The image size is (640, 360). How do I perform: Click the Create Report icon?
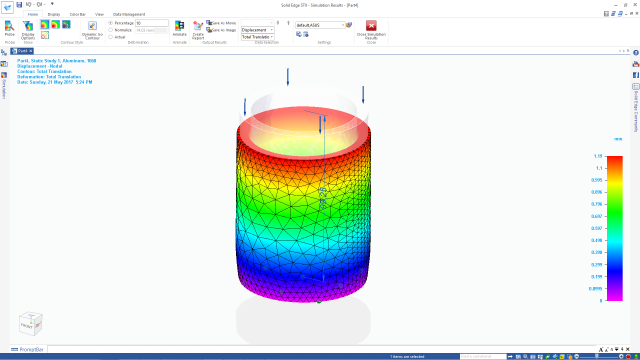(198, 30)
